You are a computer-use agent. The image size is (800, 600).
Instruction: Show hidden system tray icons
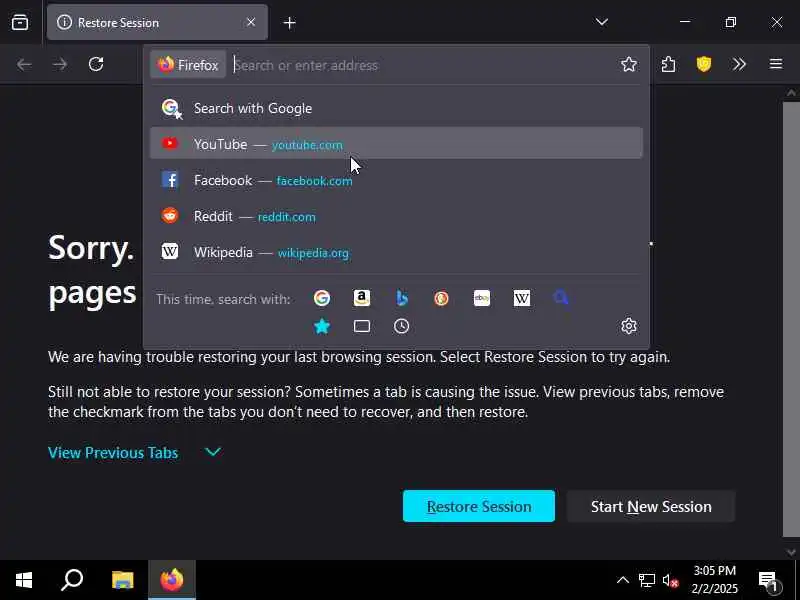622,580
